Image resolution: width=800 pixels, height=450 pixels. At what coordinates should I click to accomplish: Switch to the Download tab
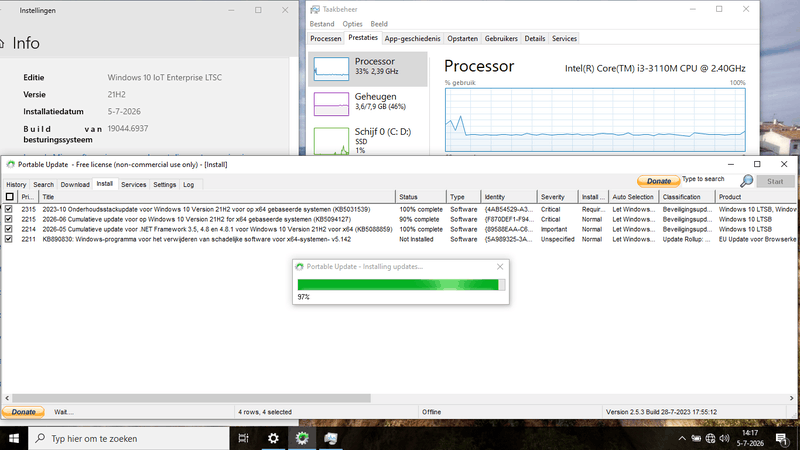pos(75,185)
